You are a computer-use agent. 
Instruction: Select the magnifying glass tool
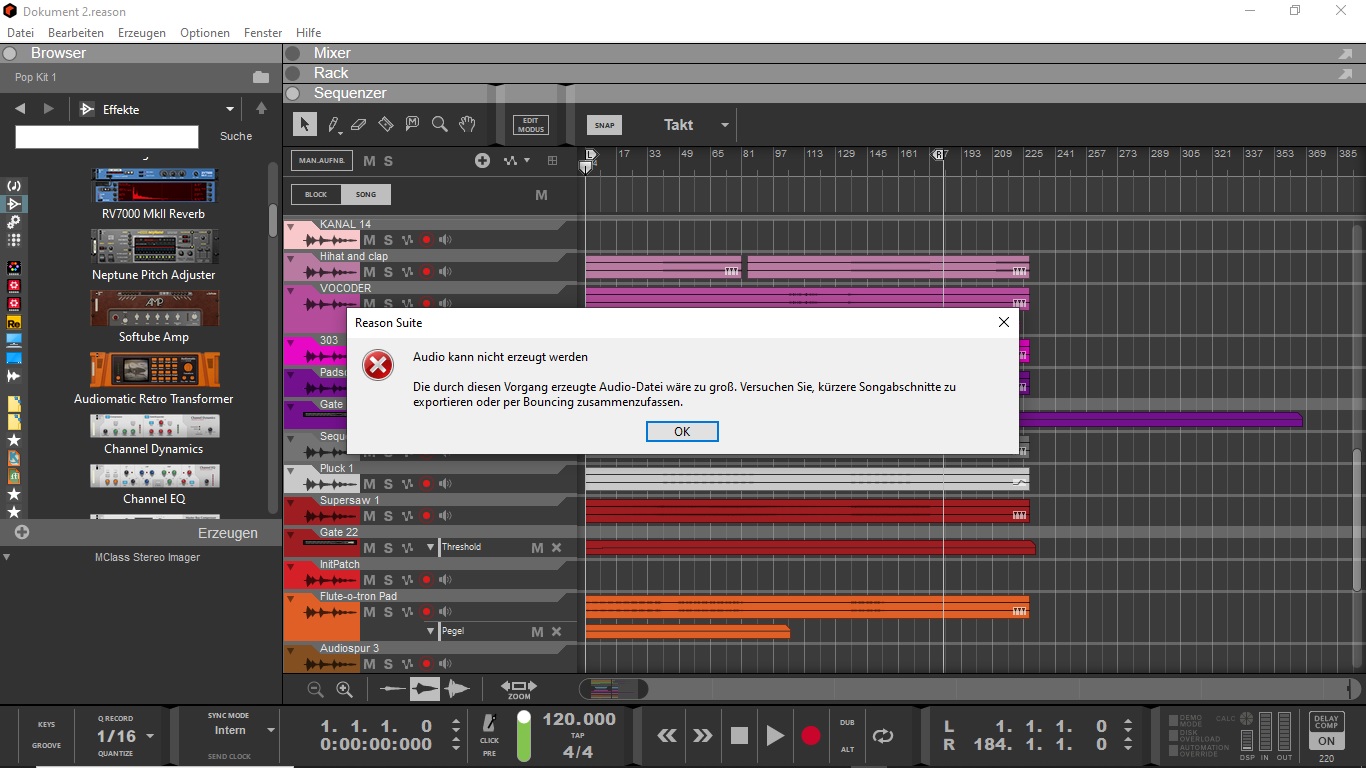439,124
